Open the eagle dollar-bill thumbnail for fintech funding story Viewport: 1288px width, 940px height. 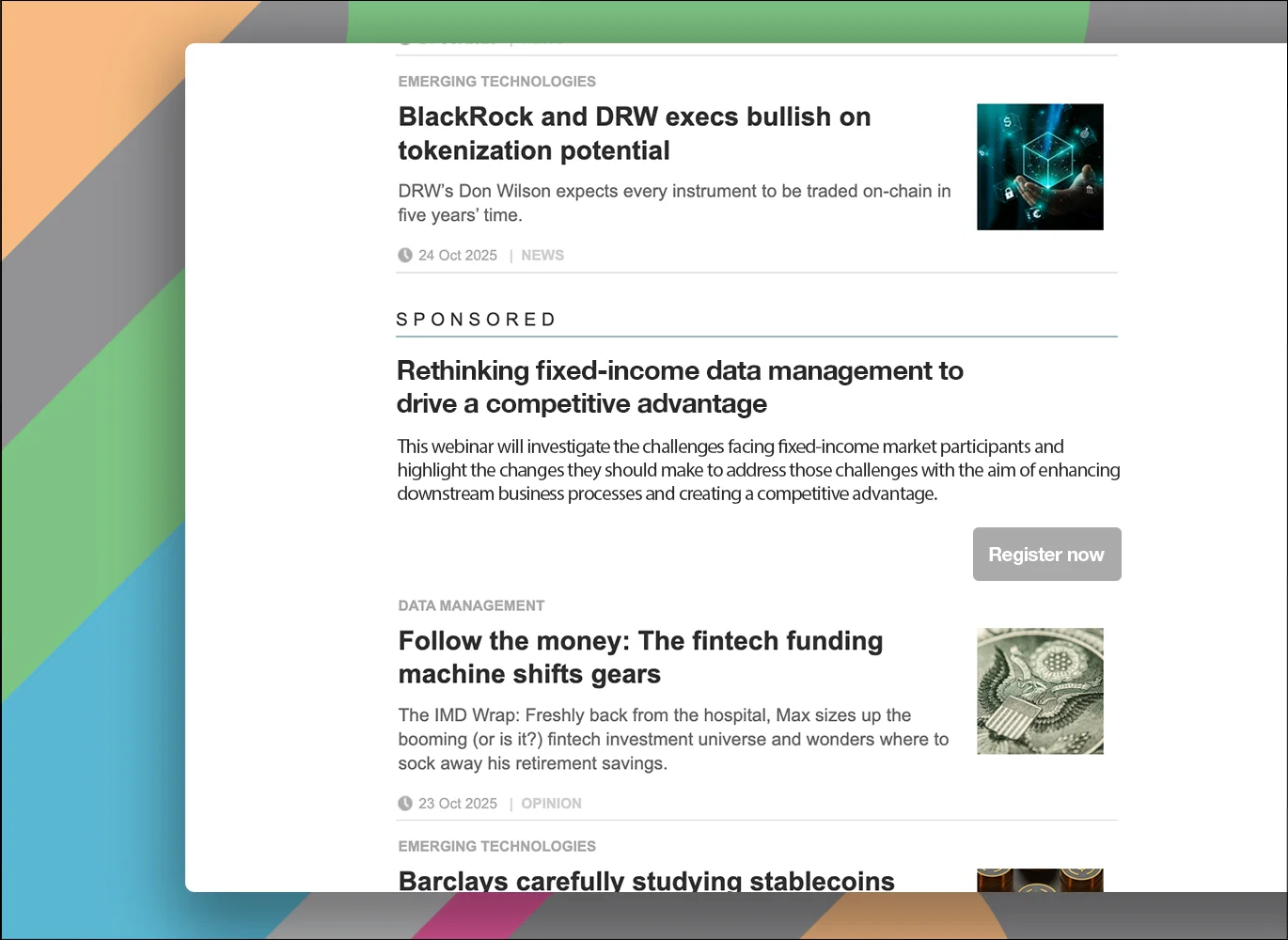(x=1040, y=691)
